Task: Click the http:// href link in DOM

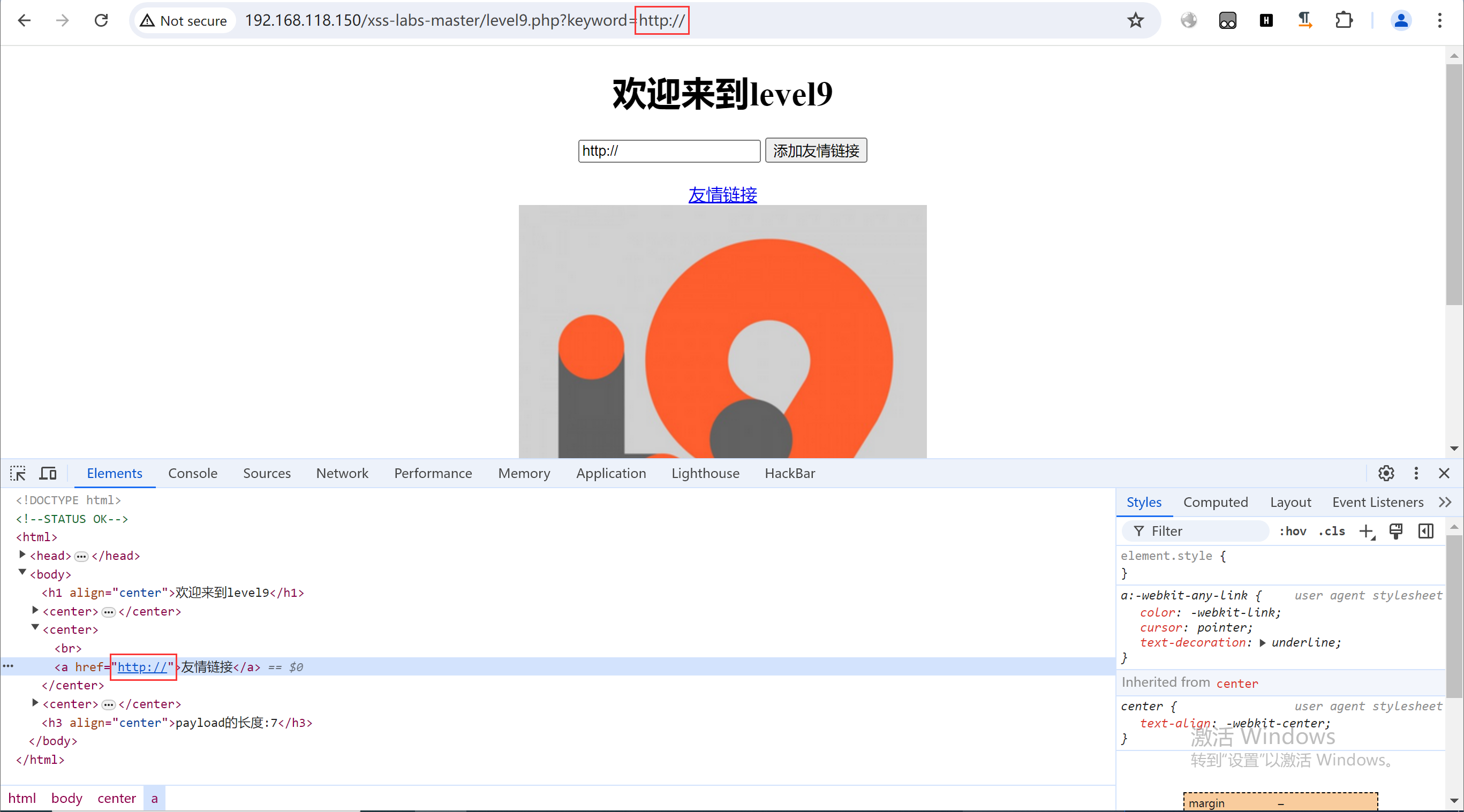Action: 142,667
